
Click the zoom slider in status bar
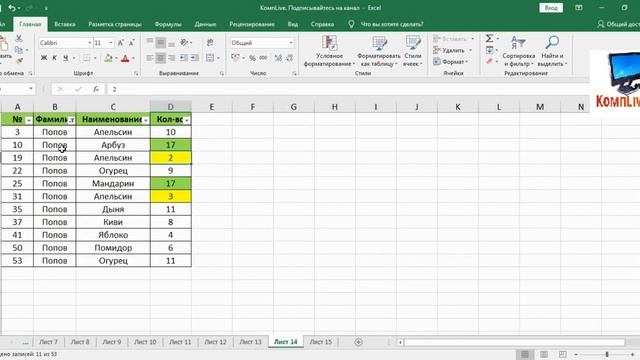coord(607,354)
